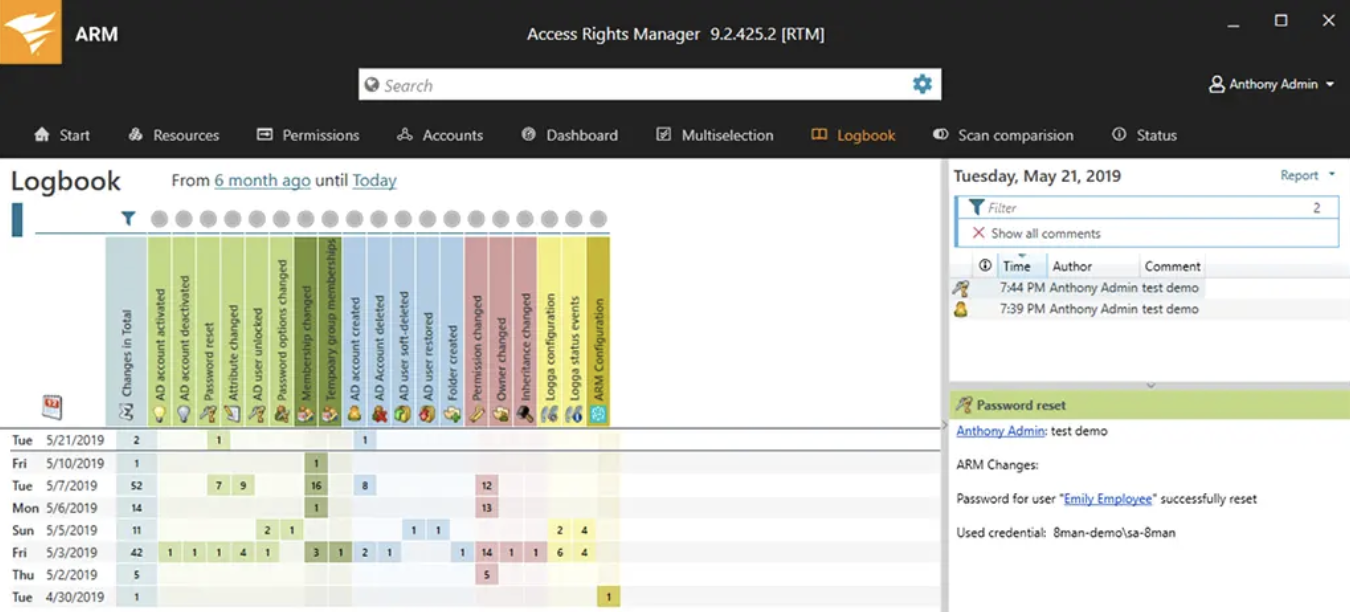Select the cell with 16 under Membership changed
Viewport: 1350px width, 612px height.
pos(316,486)
